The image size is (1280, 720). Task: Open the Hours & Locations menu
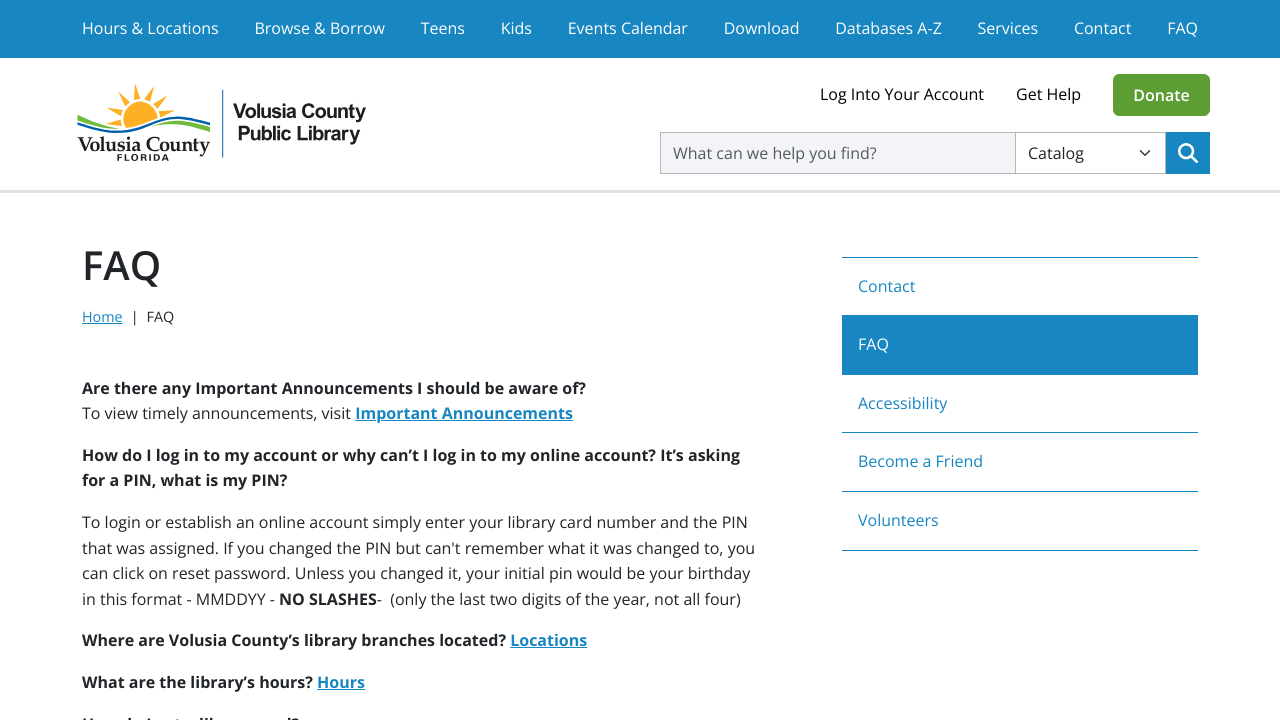pos(150,27)
